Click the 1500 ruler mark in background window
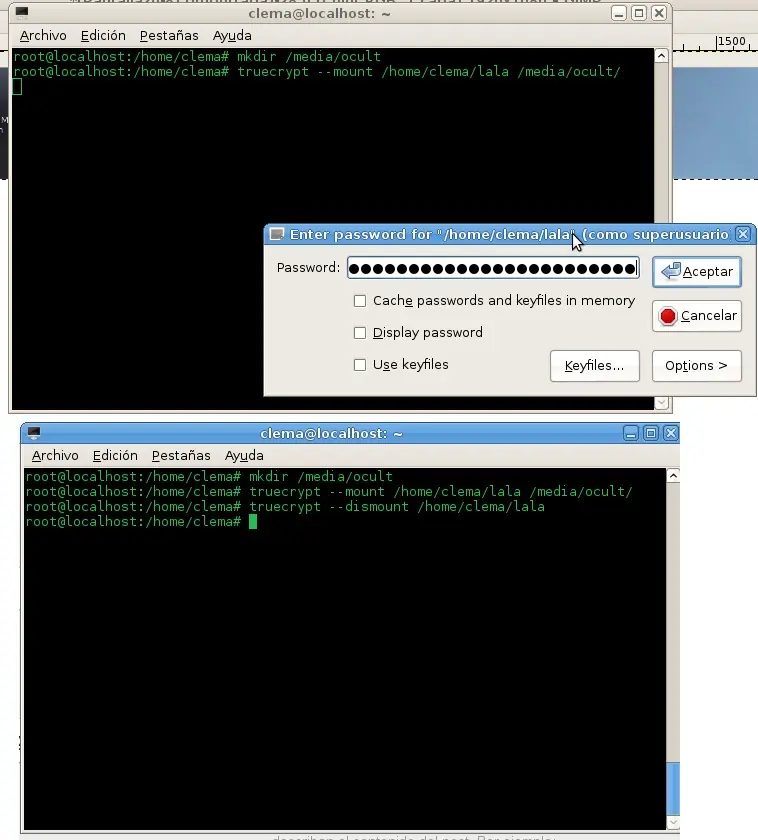 pos(732,41)
